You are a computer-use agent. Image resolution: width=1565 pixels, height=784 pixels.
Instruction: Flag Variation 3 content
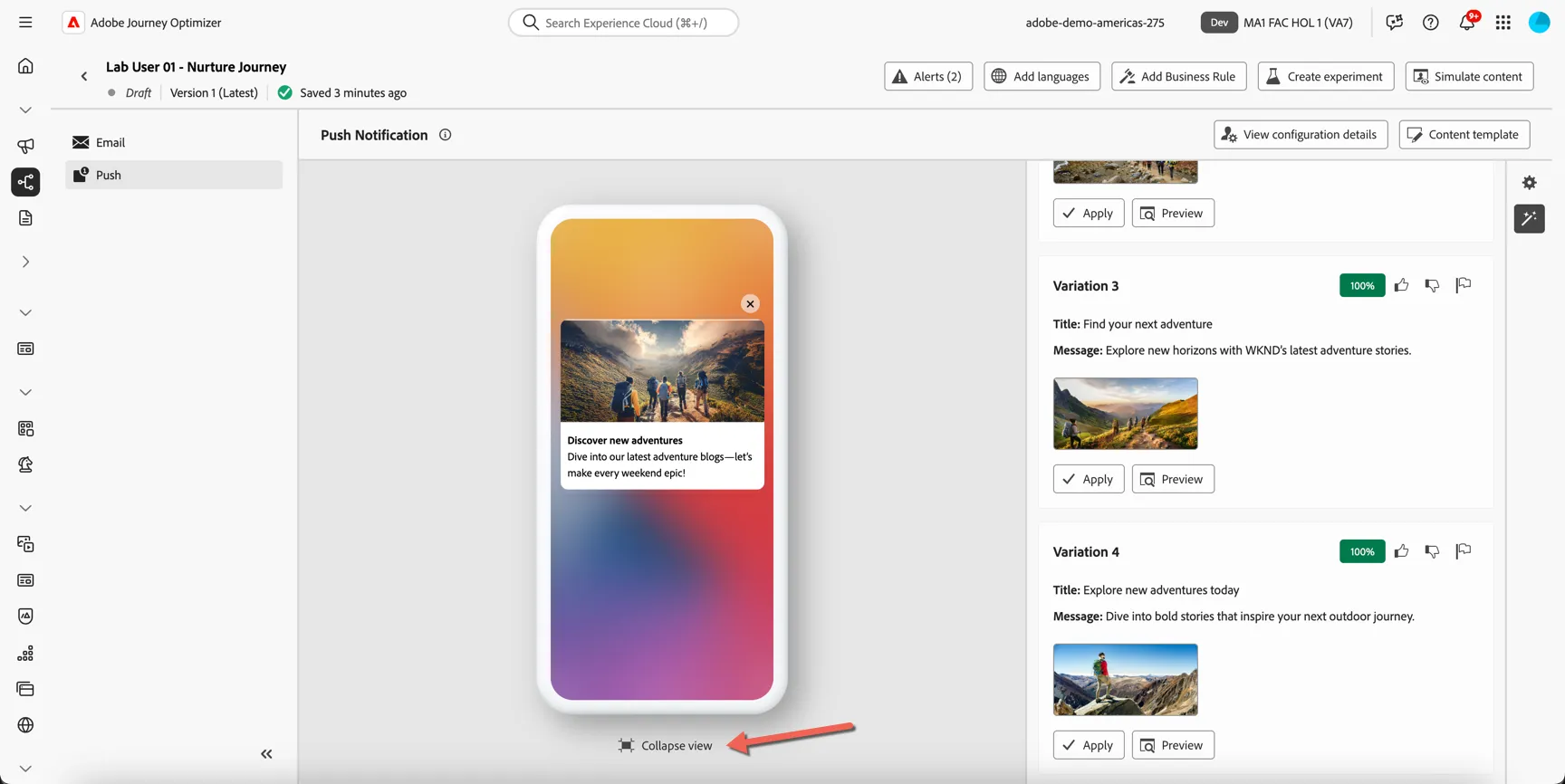pyautogui.click(x=1464, y=285)
